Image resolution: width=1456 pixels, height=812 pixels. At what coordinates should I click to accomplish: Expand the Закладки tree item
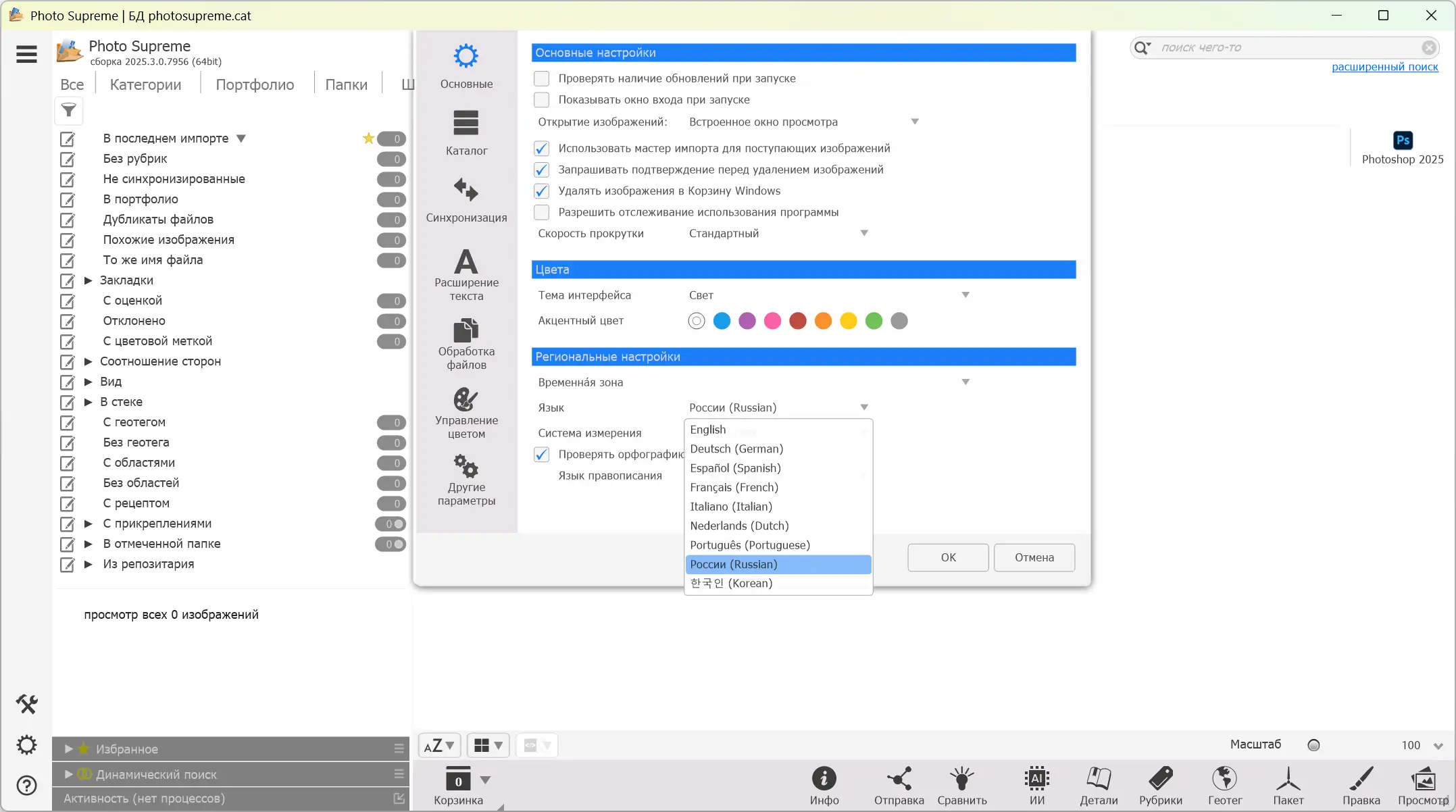(88, 280)
